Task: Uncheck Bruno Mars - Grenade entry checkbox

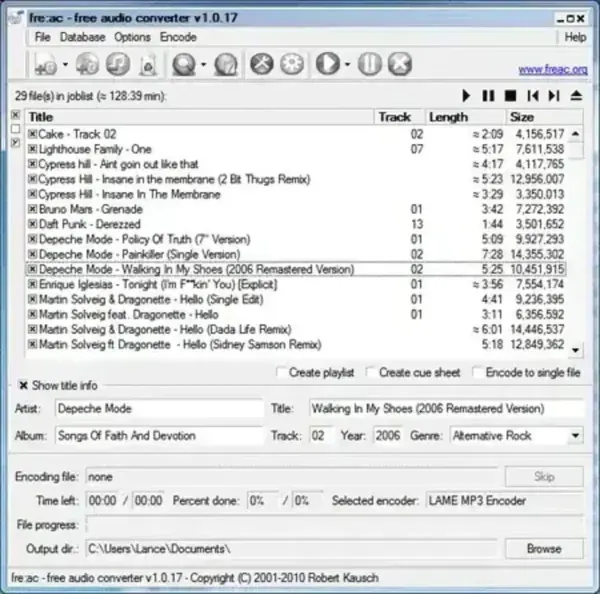Action: pyautogui.click(x=32, y=209)
